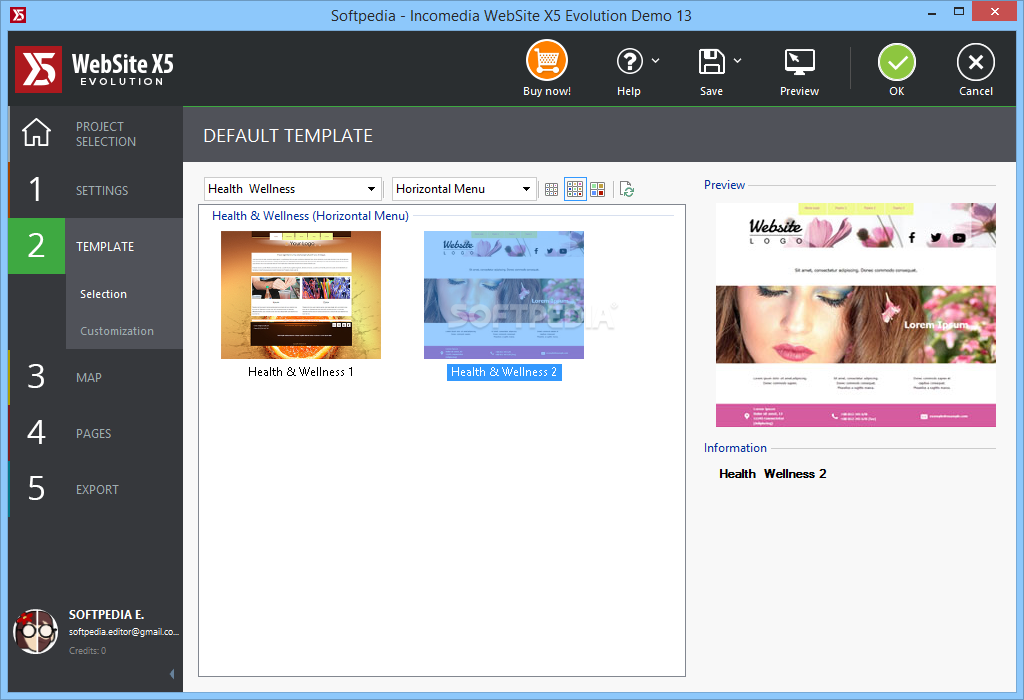The width and height of the screenshot is (1024, 700).
Task: Select step 2 Template
Action: 95,246
